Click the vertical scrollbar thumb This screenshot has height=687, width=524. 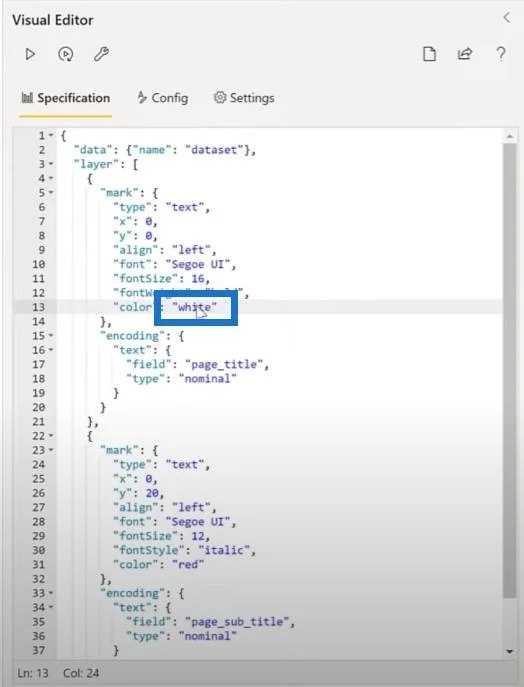click(x=510, y=370)
